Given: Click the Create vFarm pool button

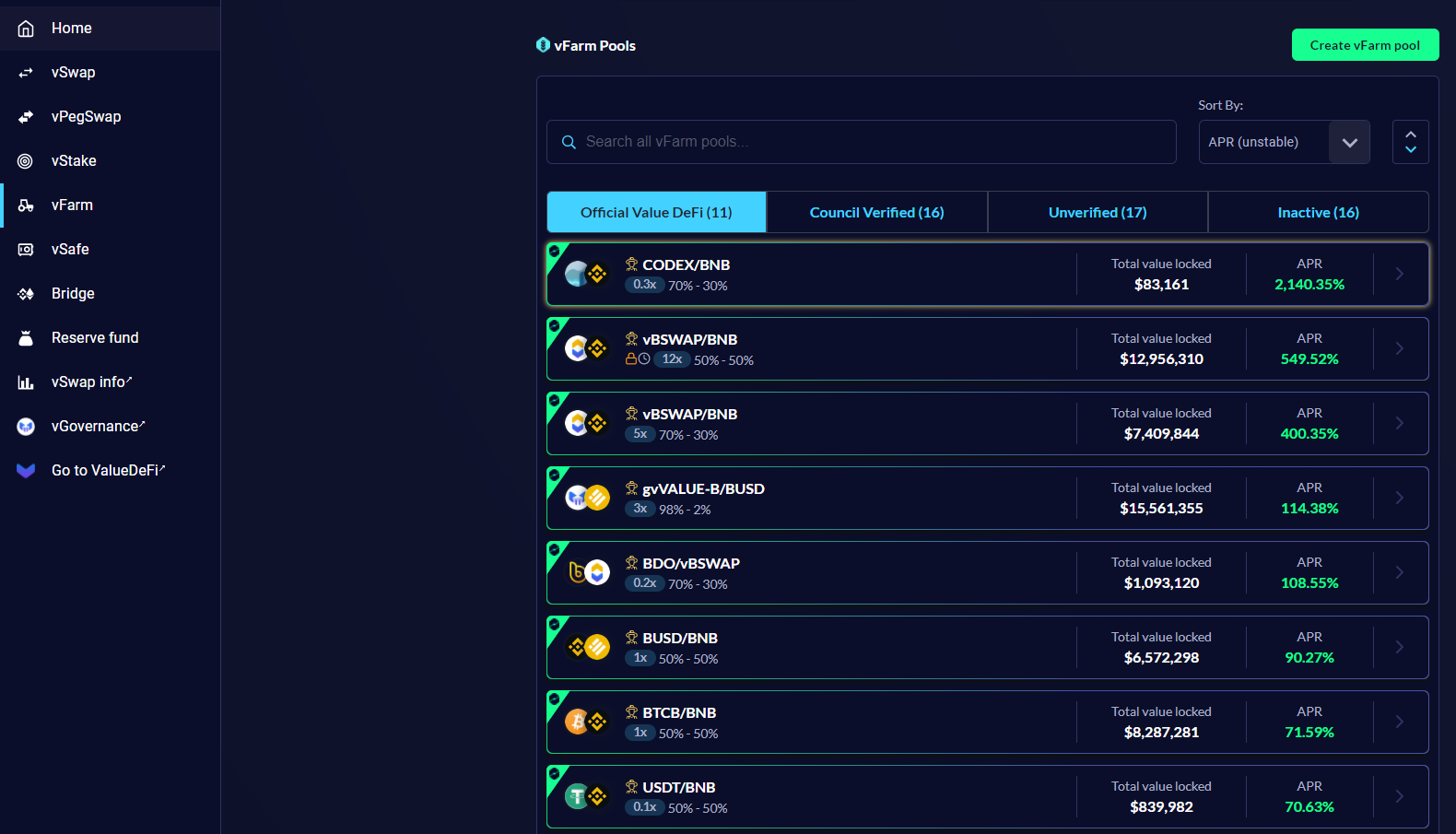Looking at the screenshot, I should tap(1365, 45).
